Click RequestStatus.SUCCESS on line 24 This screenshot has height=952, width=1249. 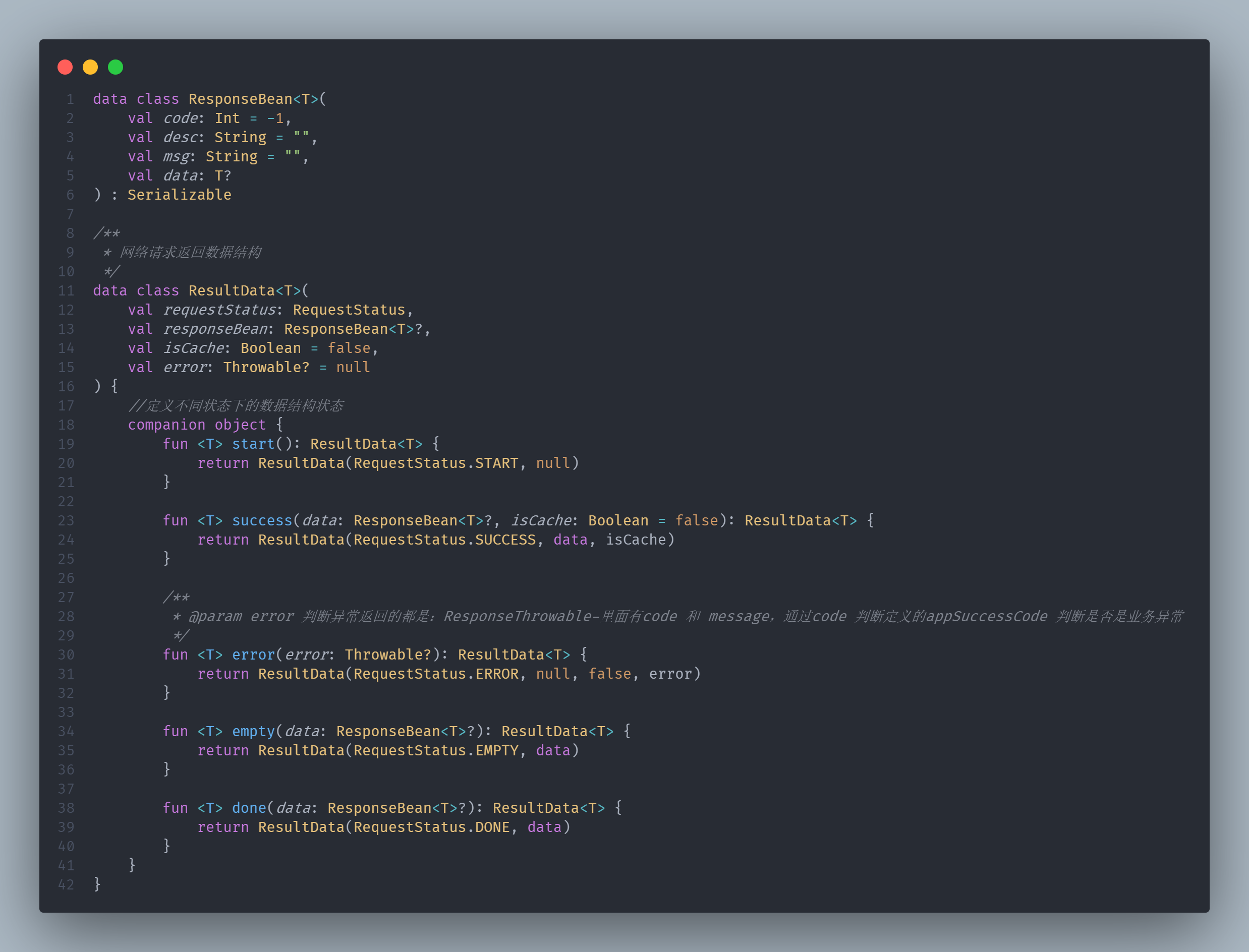tap(444, 540)
